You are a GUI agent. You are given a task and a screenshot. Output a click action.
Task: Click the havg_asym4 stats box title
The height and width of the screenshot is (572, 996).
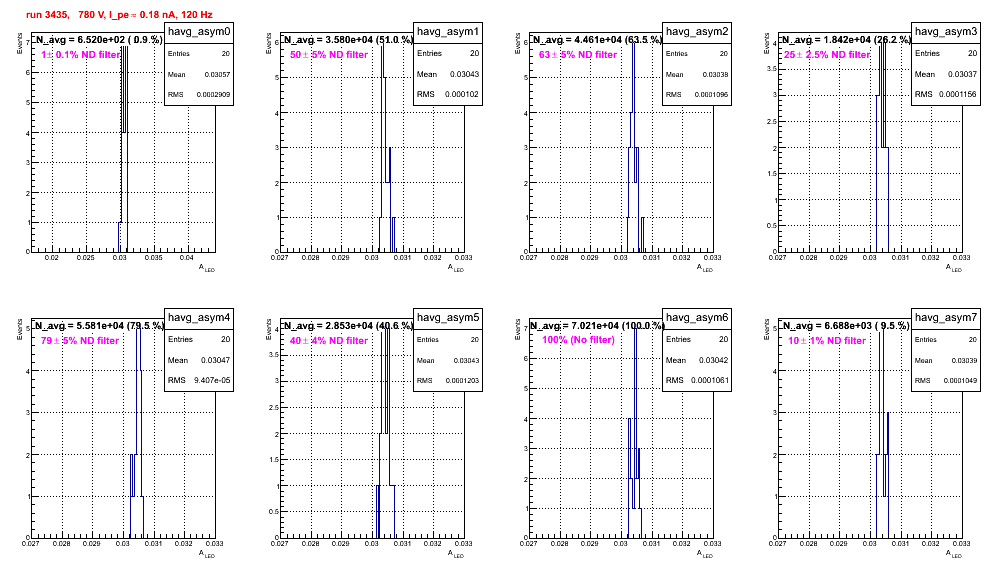(x=199, y=317)
